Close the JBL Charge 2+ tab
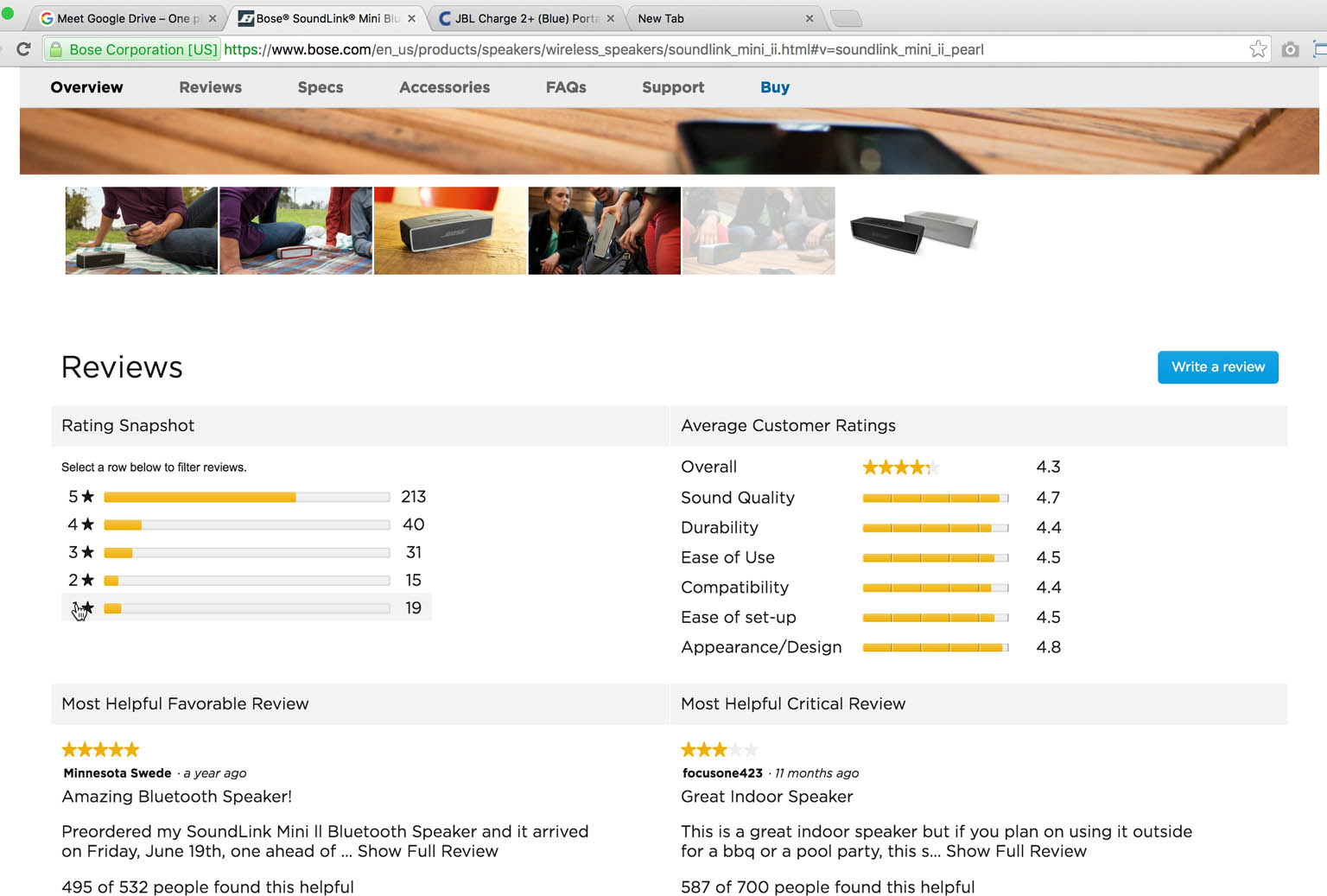Screen dimensions: 1327x896 point(610,18)
